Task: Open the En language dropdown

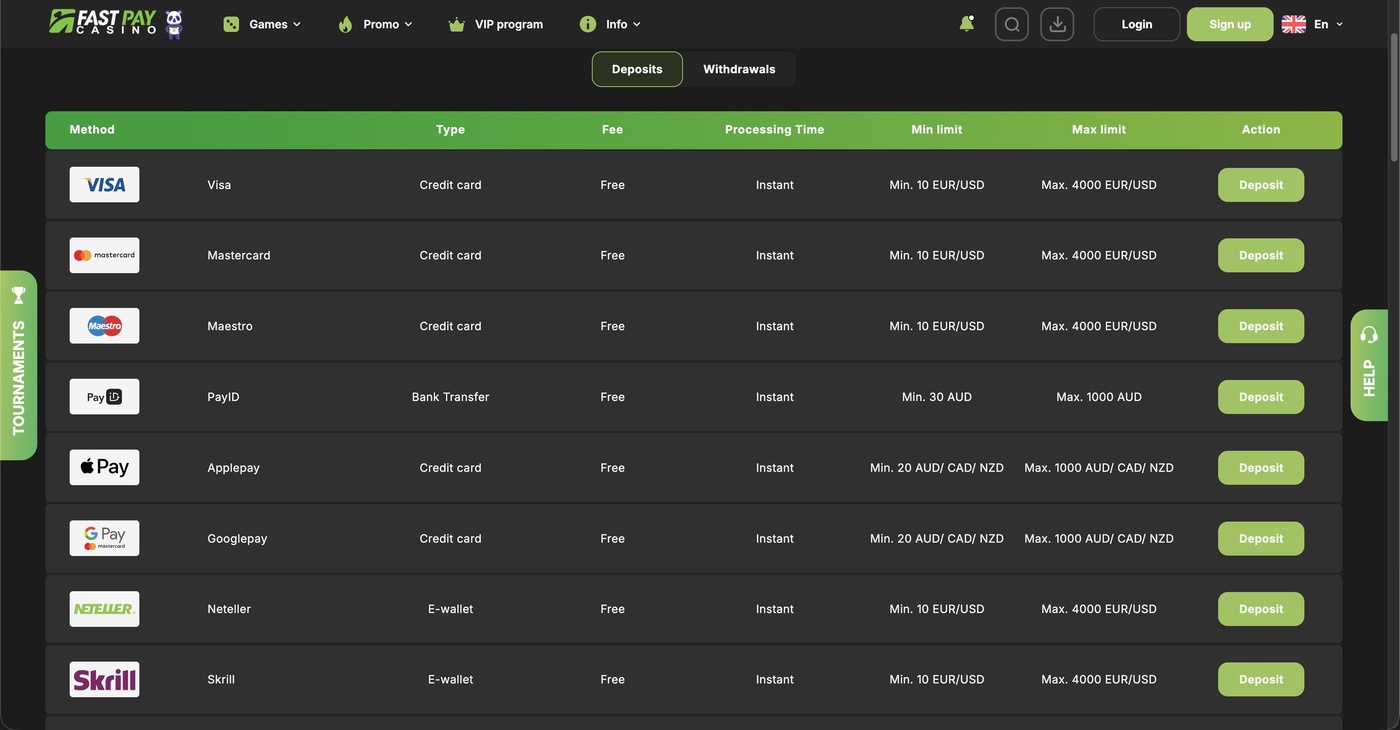Action: (x=1328, y=24)
